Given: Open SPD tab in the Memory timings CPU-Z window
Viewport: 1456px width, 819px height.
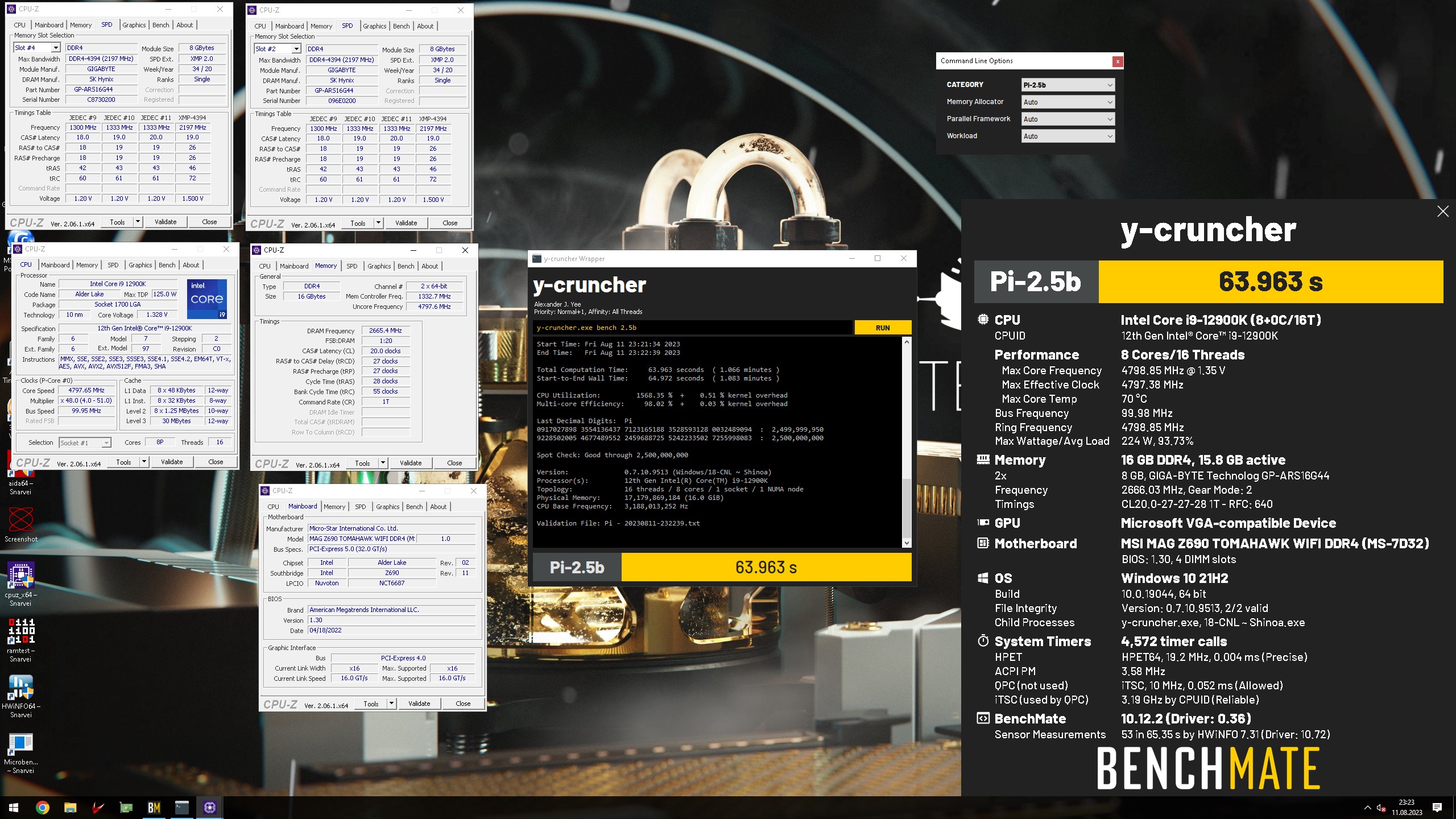Looking at the screenshot, I should pos(352,266).
